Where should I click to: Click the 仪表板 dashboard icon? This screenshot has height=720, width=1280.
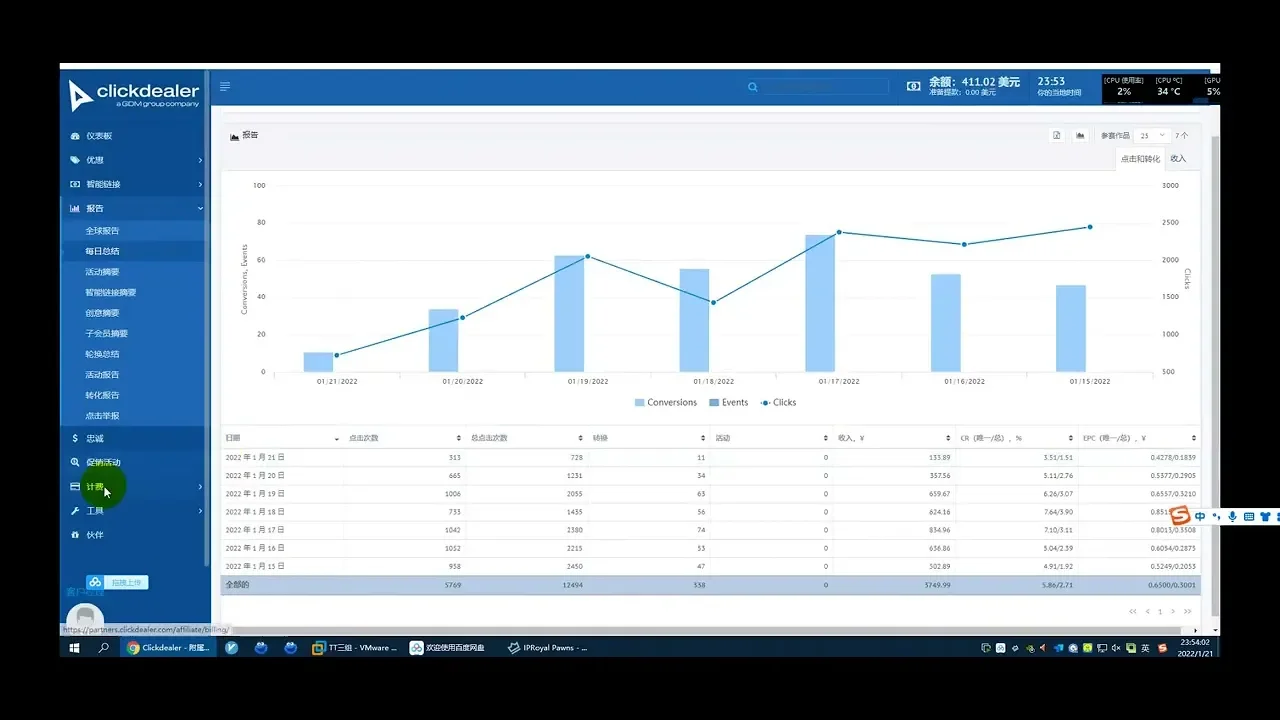click(75, 136)
